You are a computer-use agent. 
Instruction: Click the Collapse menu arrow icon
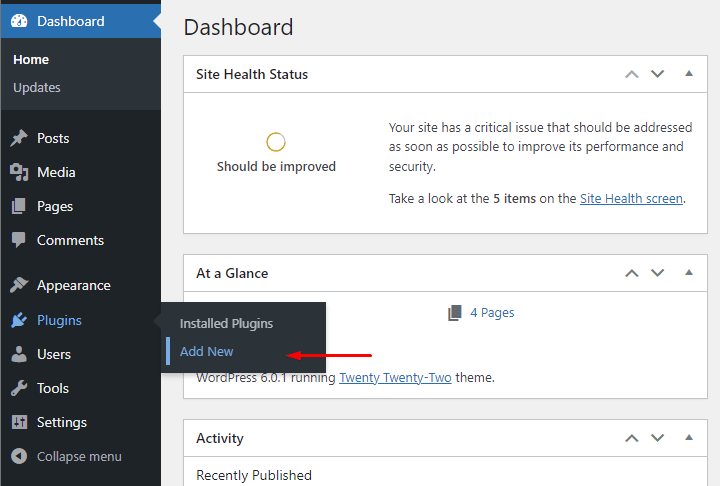point(19,456)
